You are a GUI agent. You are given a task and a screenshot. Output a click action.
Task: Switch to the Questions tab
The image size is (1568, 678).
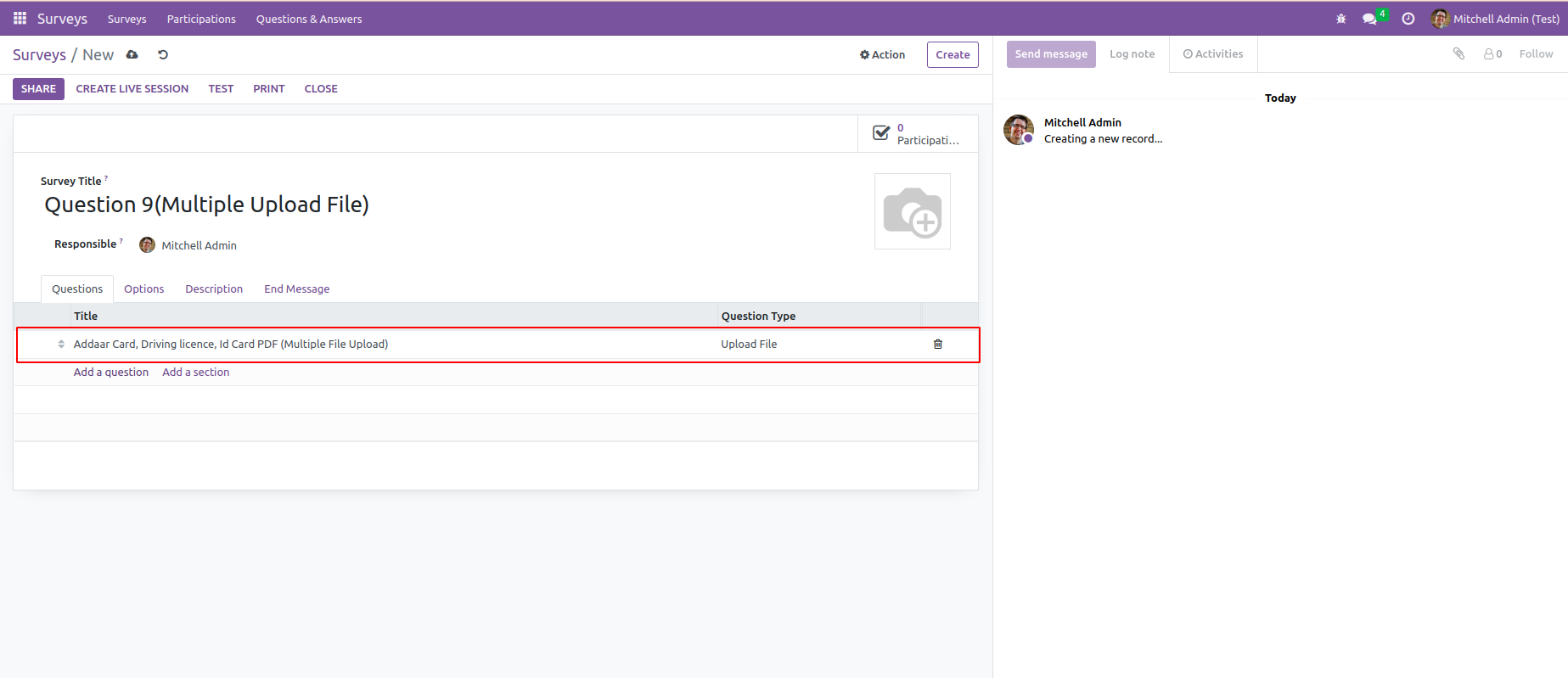[x=77, y=289]
